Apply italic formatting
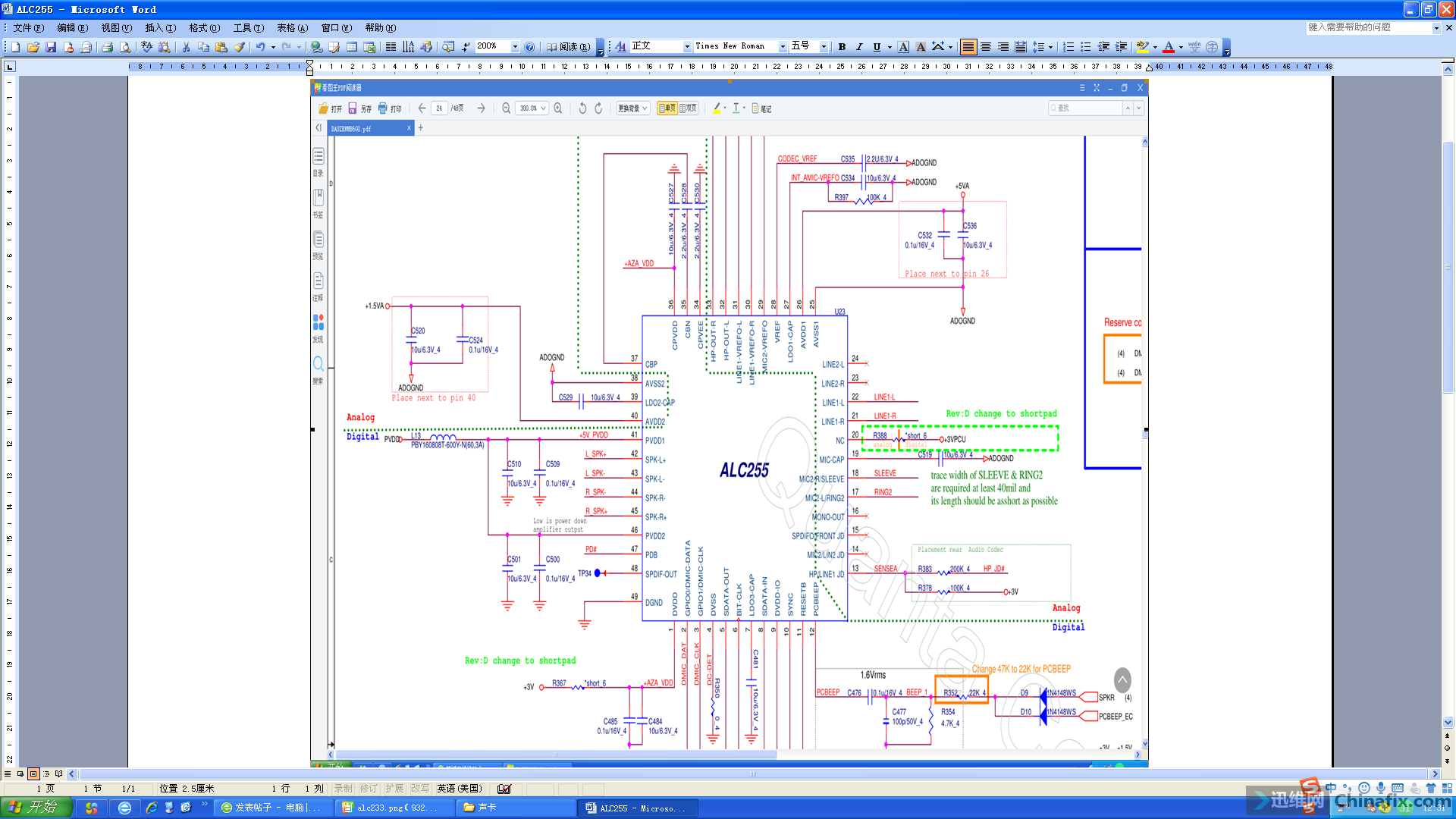This screenshot has height=819, width=1456. pyautogui.click(x=859, y=47)
